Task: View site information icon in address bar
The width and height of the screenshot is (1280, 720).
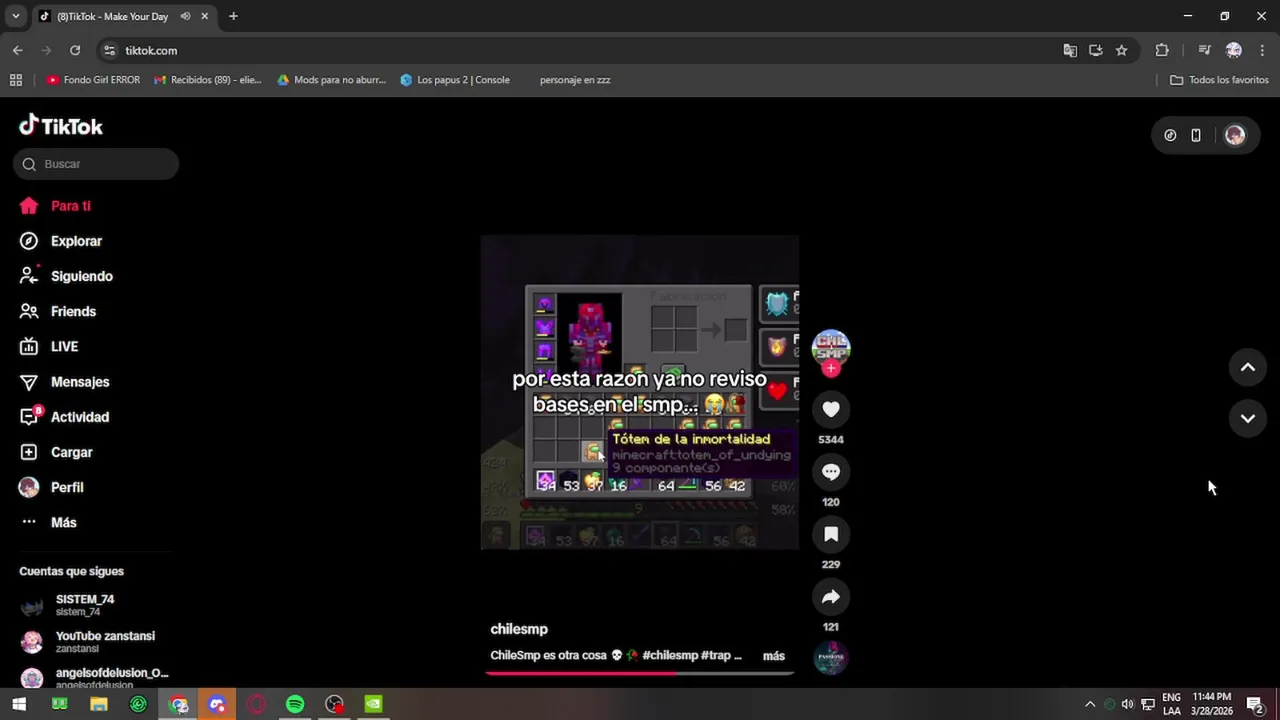Action: (x=110, y=50)
